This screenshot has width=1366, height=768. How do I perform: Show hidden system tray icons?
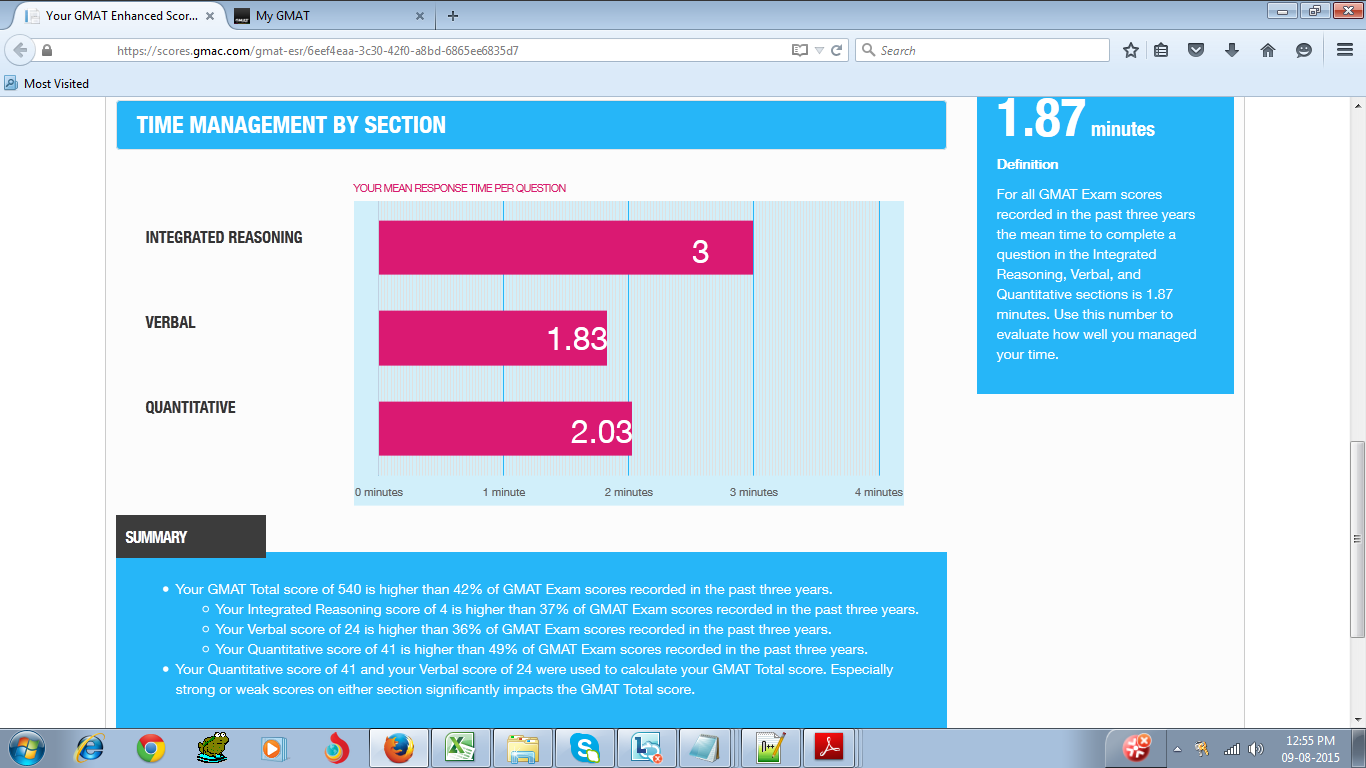click(1177, 748)
